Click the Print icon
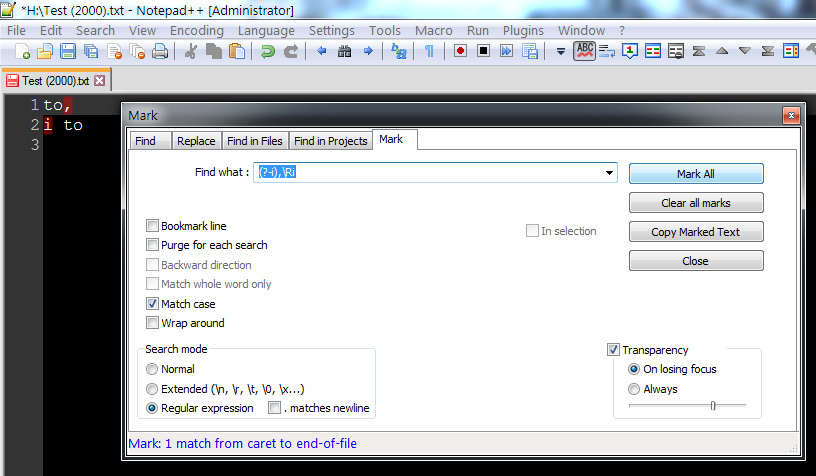 click(x=160, y=51)
